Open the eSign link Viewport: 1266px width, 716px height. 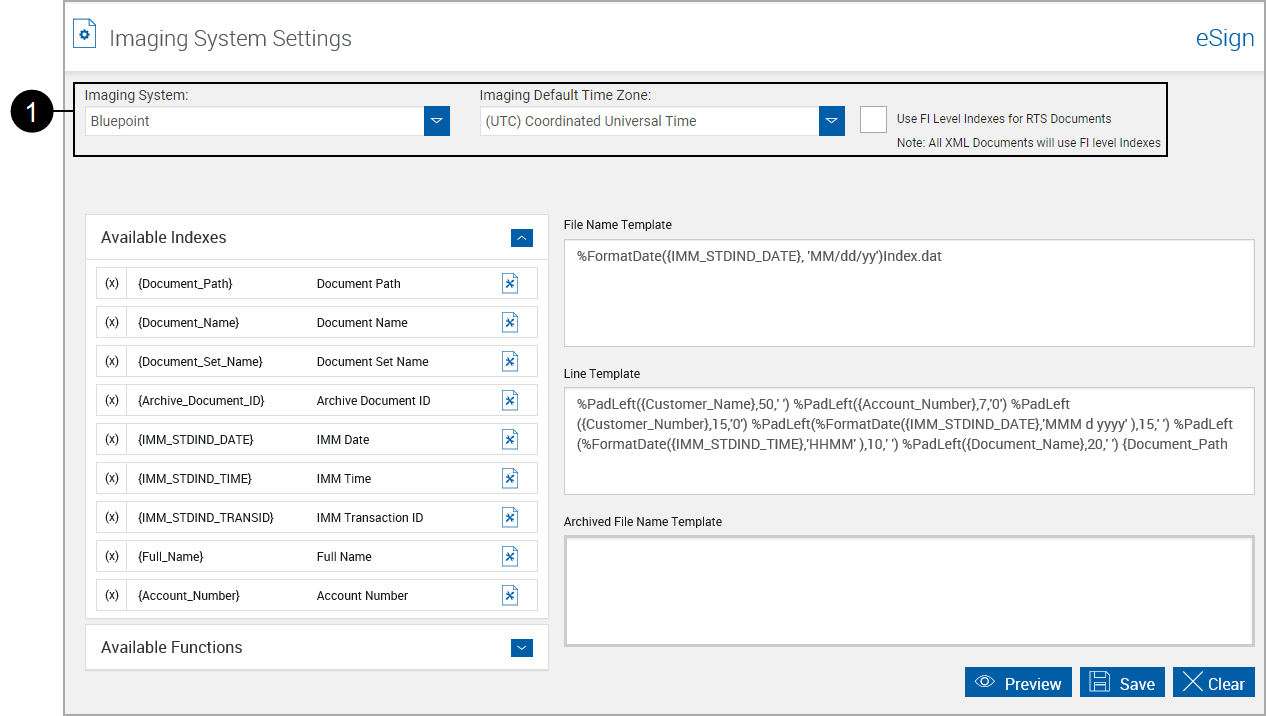1224,38
